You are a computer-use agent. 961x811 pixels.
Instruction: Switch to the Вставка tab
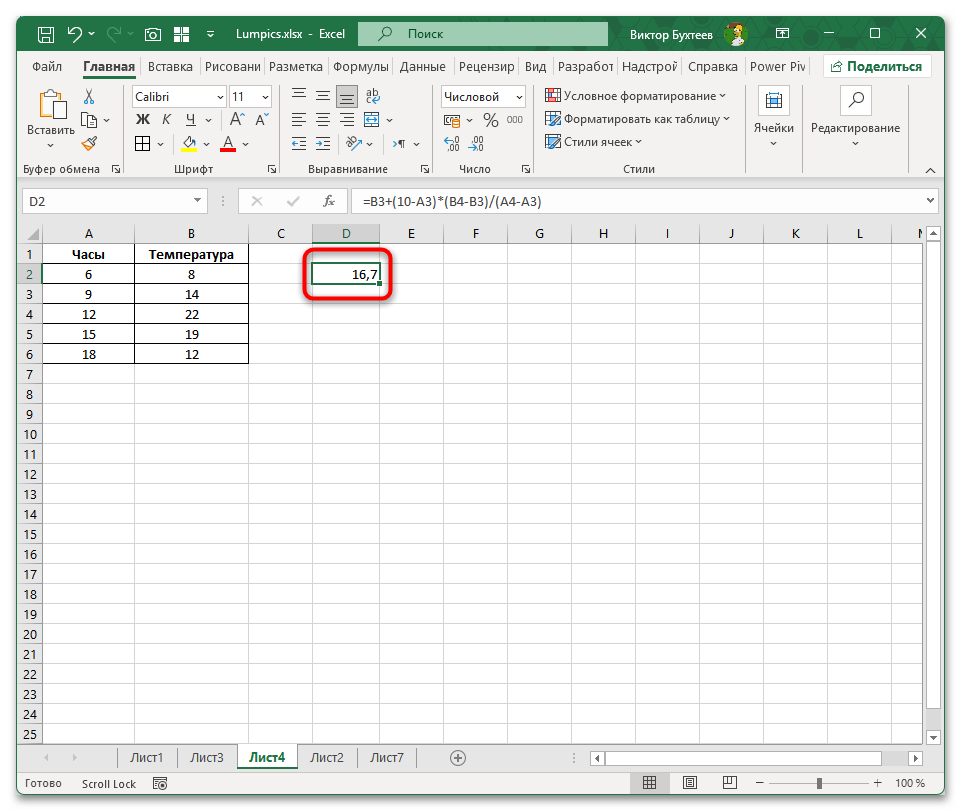tap(170, 67)
